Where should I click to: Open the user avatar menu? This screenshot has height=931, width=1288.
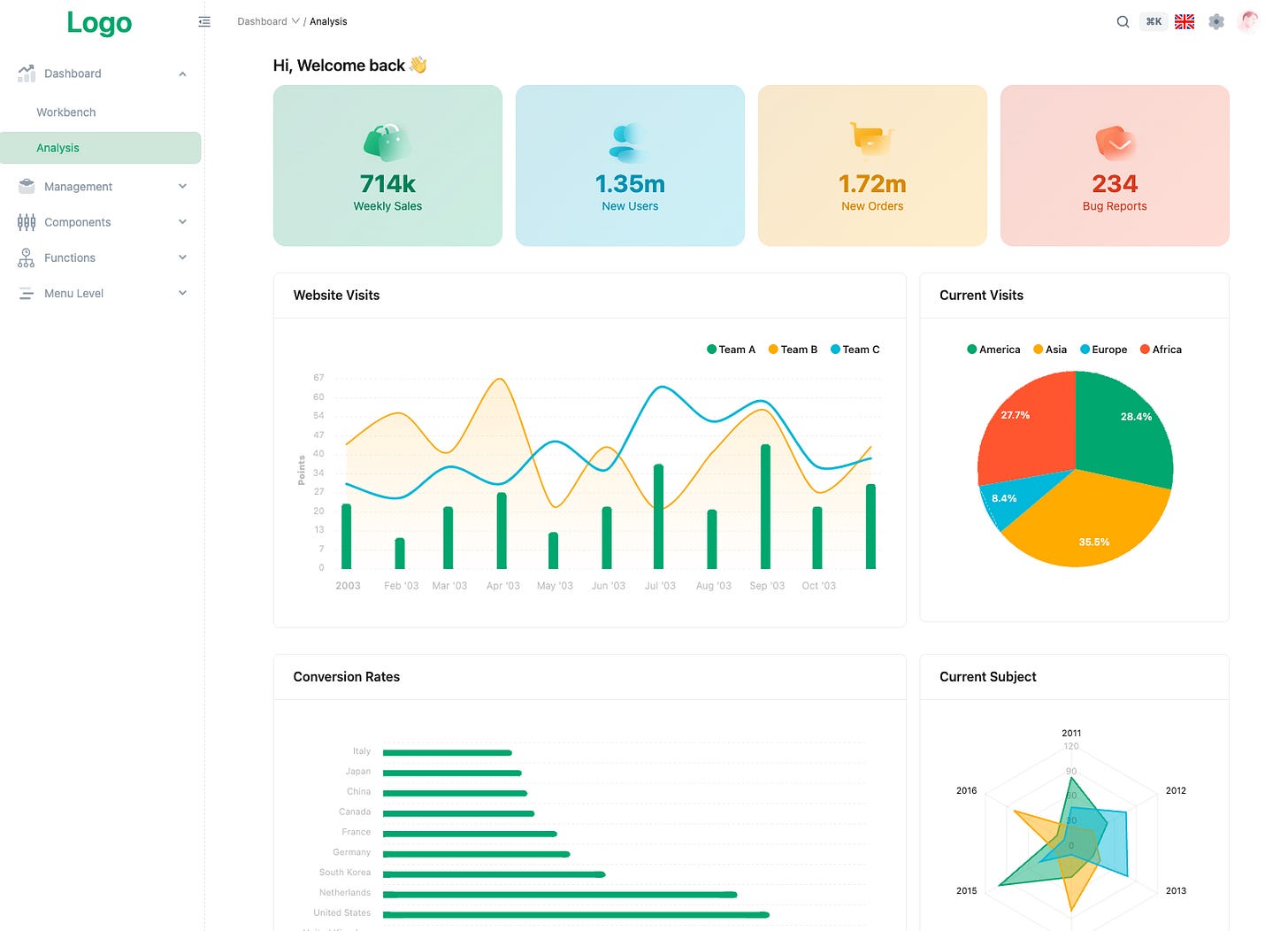[x=1248, y=21]
